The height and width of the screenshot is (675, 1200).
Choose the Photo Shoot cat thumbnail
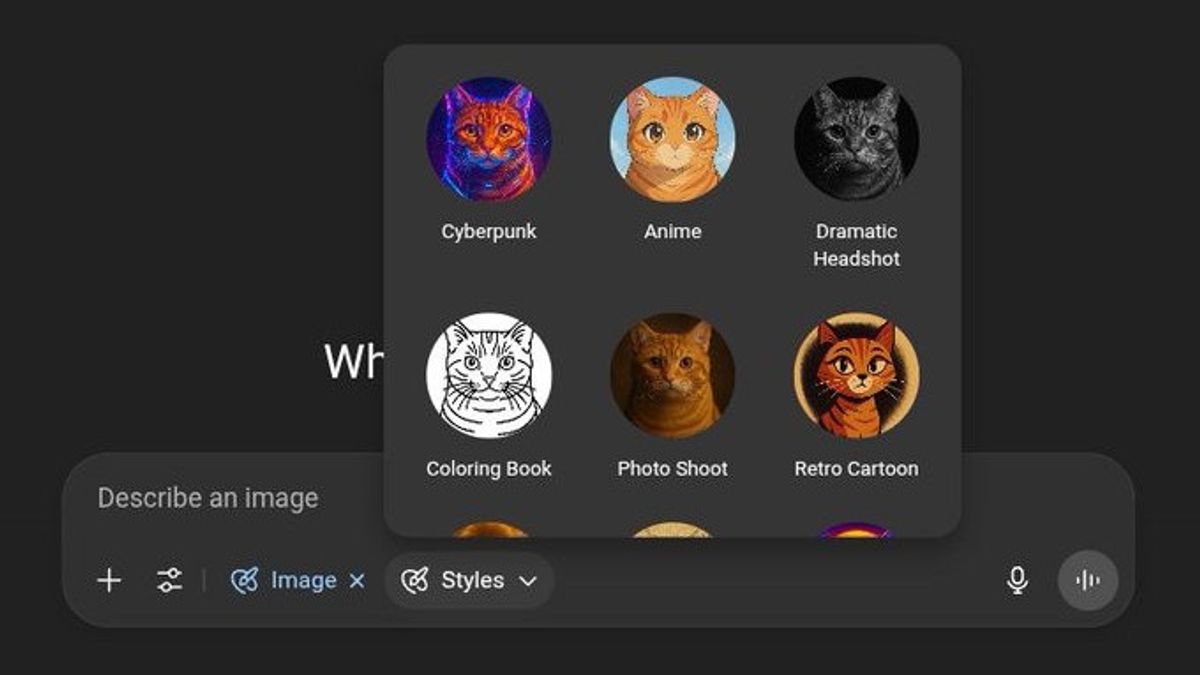(672, 375)
